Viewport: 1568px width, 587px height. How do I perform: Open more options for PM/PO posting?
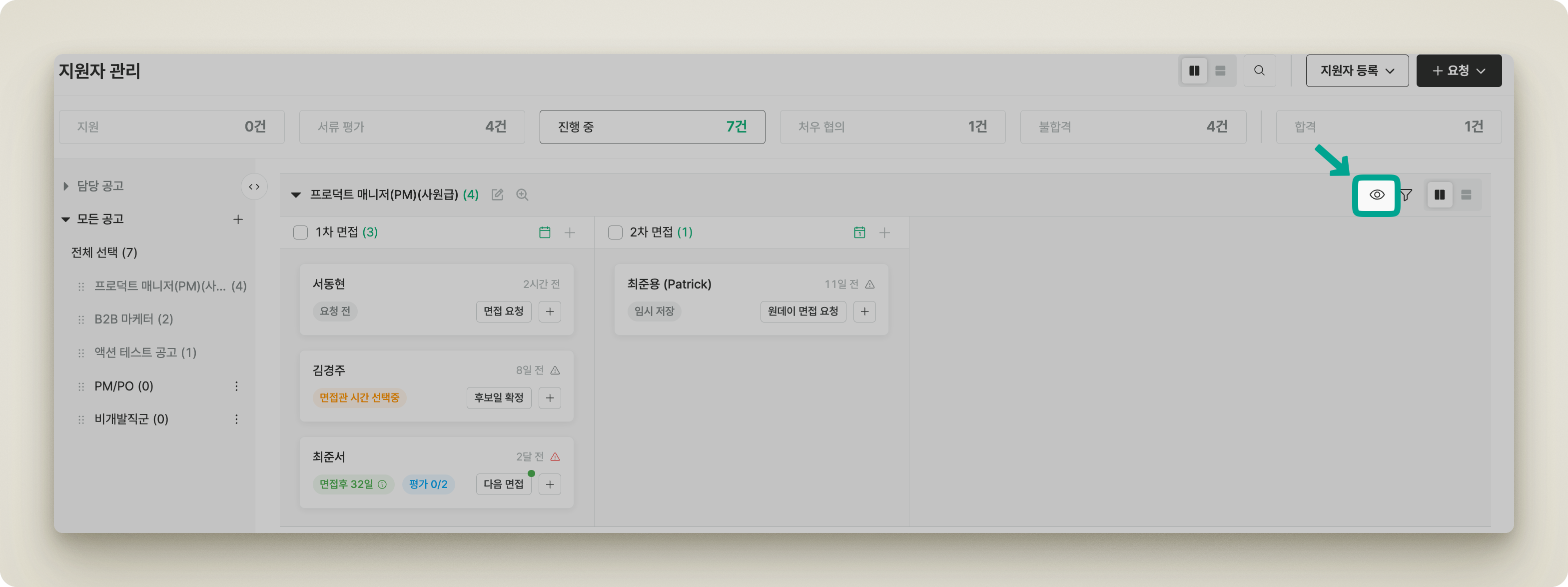point(236,386)
